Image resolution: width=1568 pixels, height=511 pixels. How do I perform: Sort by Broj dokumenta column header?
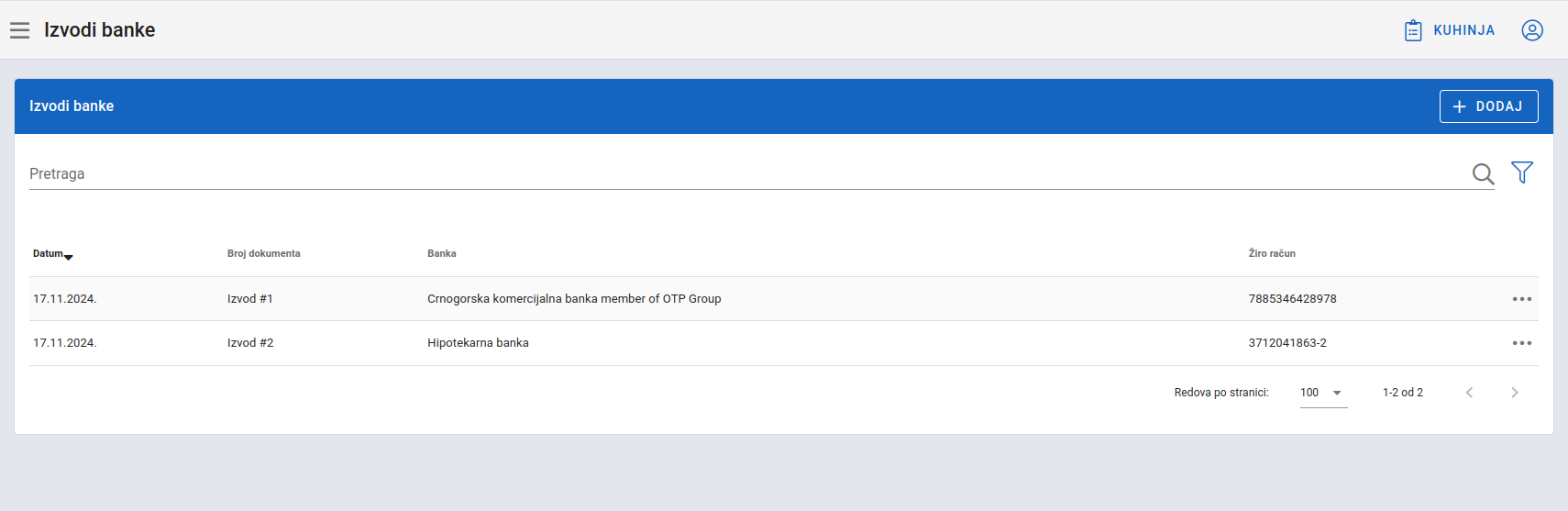point(263,254)
